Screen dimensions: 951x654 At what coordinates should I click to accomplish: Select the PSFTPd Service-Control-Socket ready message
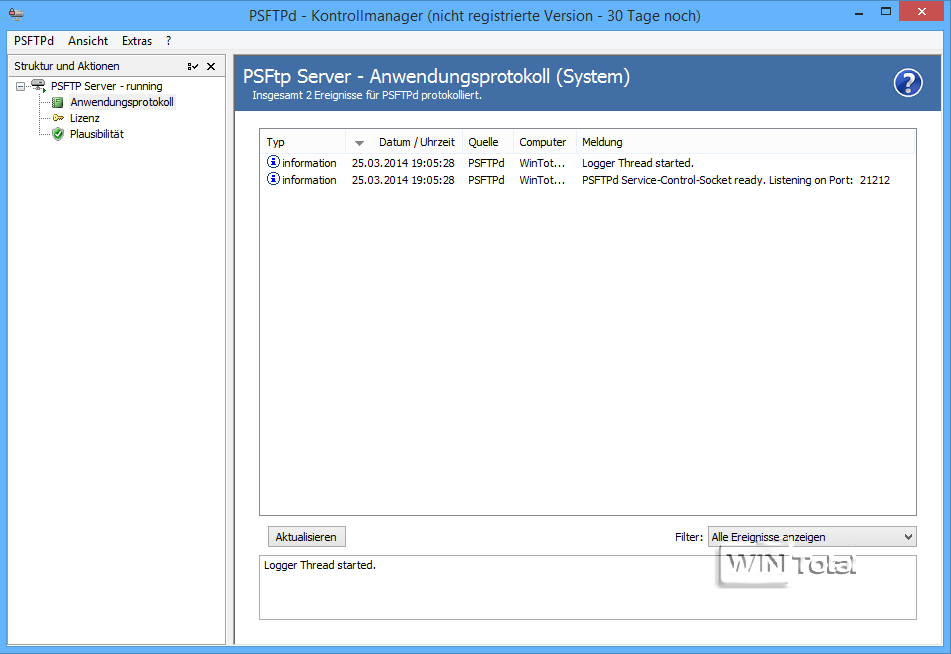tap(736, 180)
